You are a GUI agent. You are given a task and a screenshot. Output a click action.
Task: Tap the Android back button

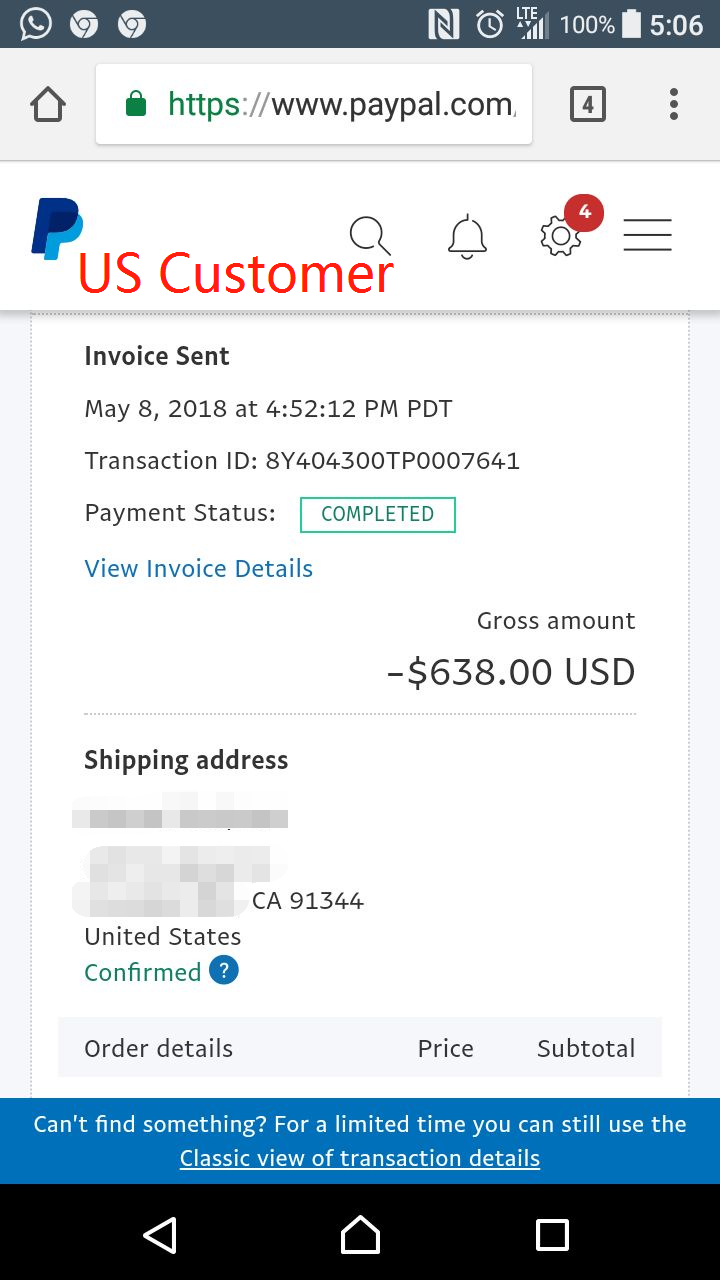tap(160, 1234)
